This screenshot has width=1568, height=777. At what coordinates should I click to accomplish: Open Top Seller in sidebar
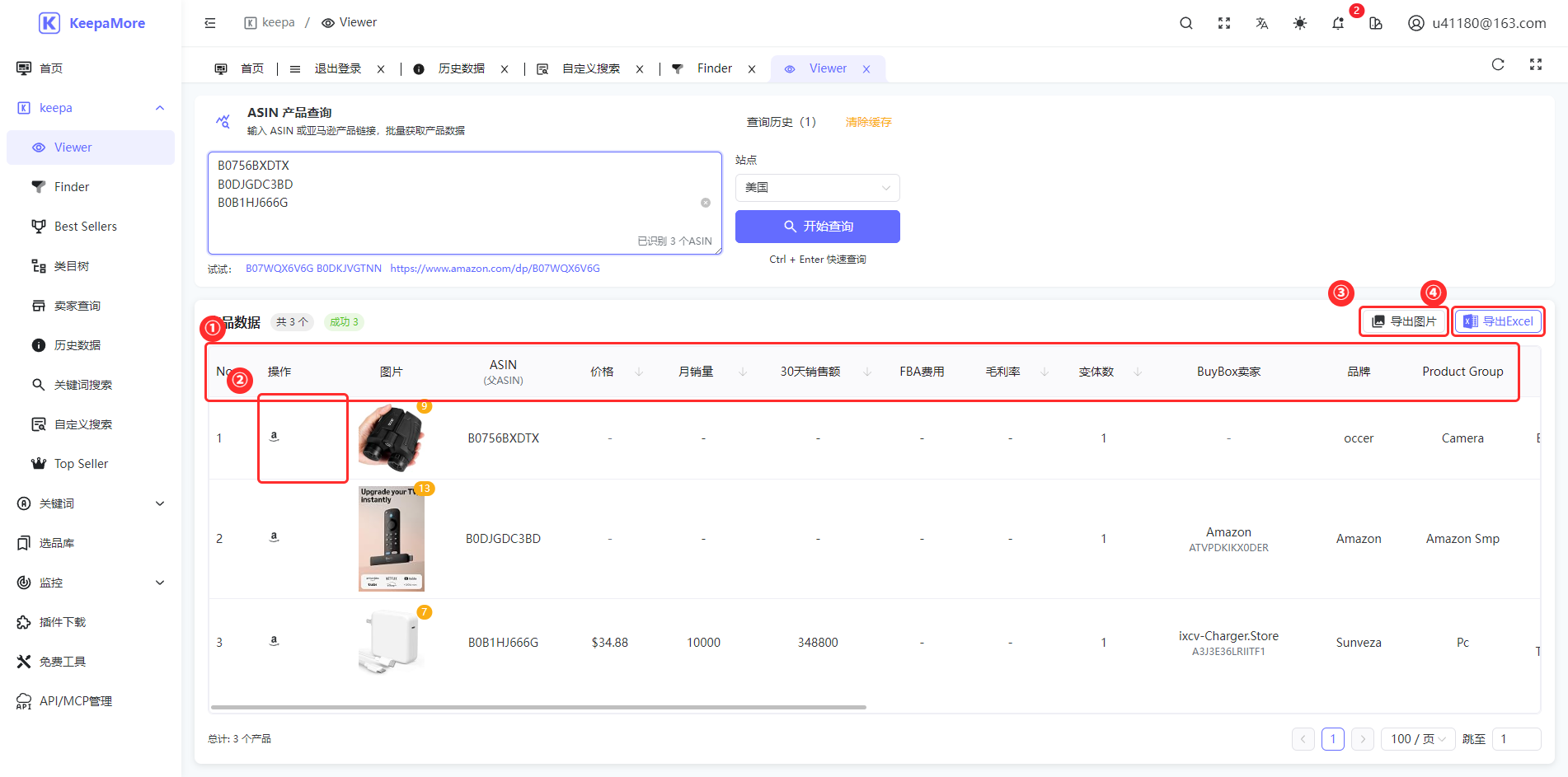click(91, 464)
